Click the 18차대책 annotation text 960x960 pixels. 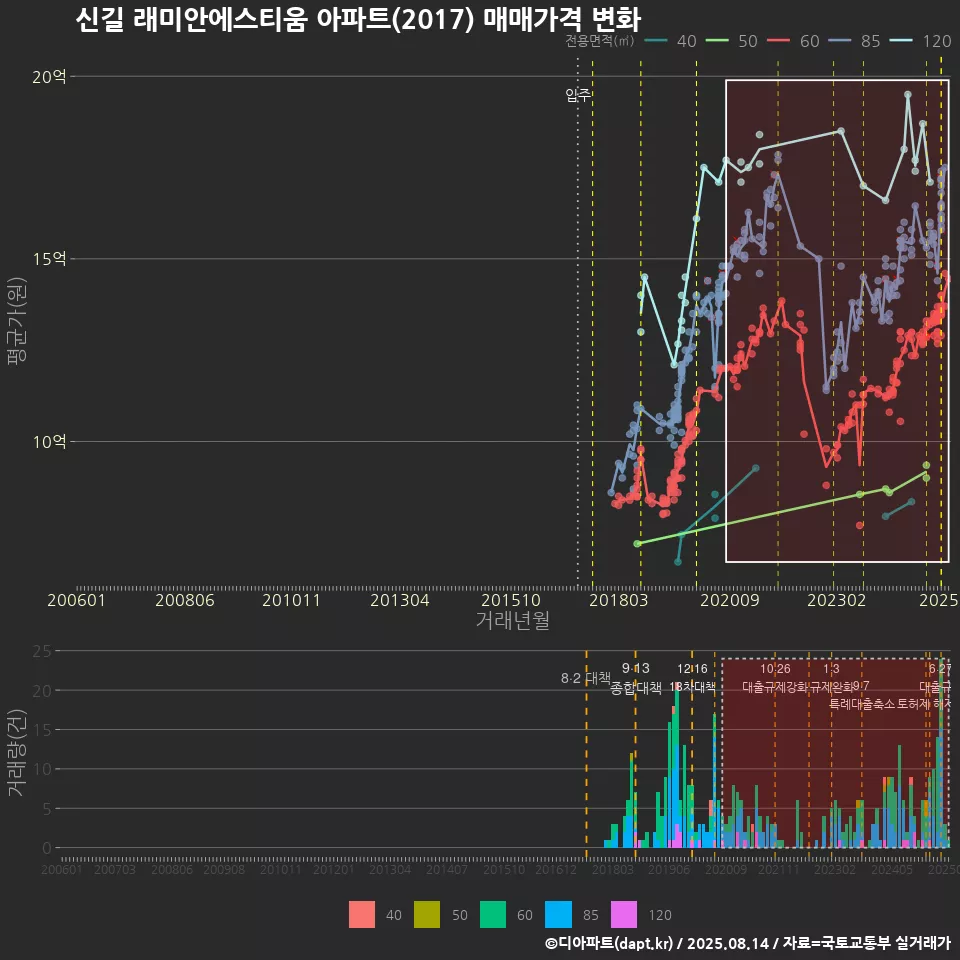pyautogui.click(x=692, y=687)
